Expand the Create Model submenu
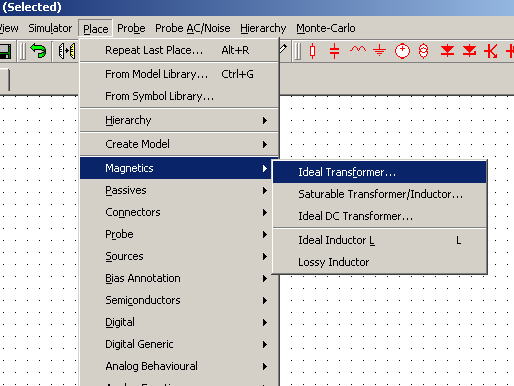 click(x=179, y=144)
